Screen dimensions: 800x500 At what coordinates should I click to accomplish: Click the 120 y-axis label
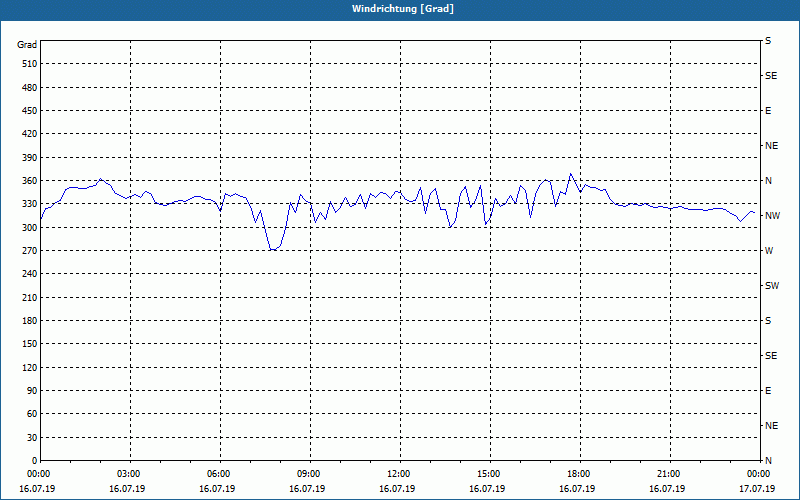click(30, 367)
